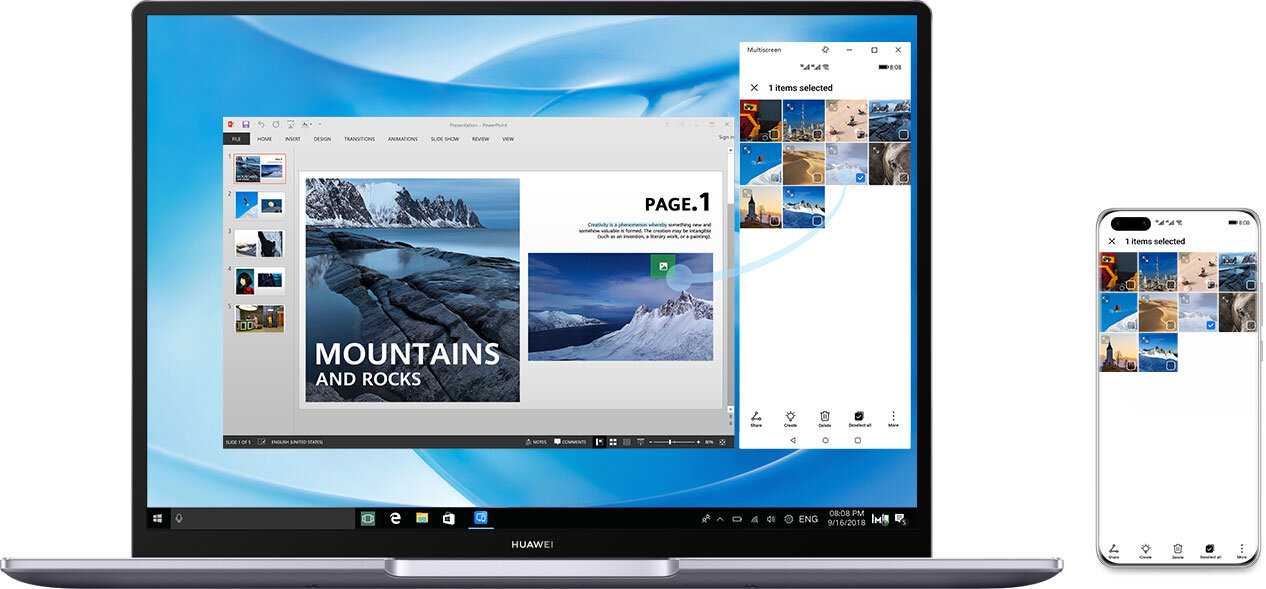Open the INSERT ribbon tab
Screen dimensions: 1266x589
point(292,139)
